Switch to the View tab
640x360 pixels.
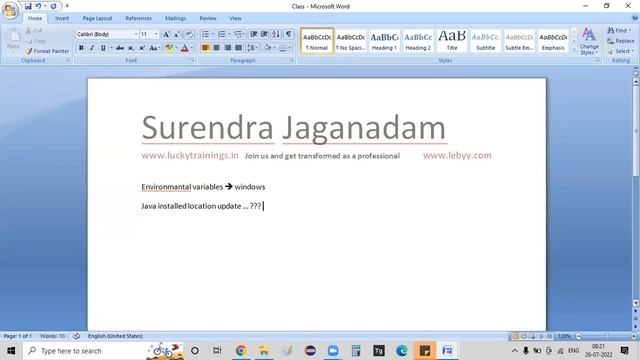235,18
